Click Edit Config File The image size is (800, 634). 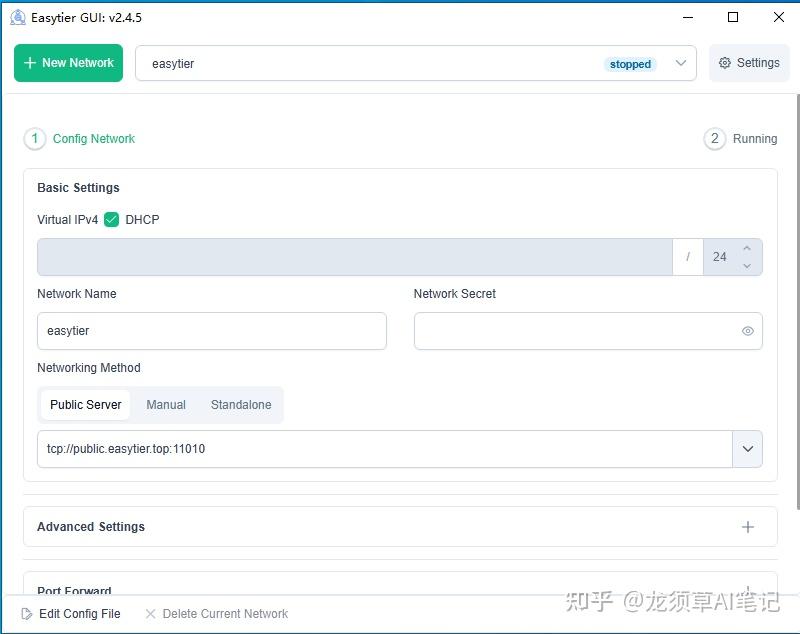71,614
